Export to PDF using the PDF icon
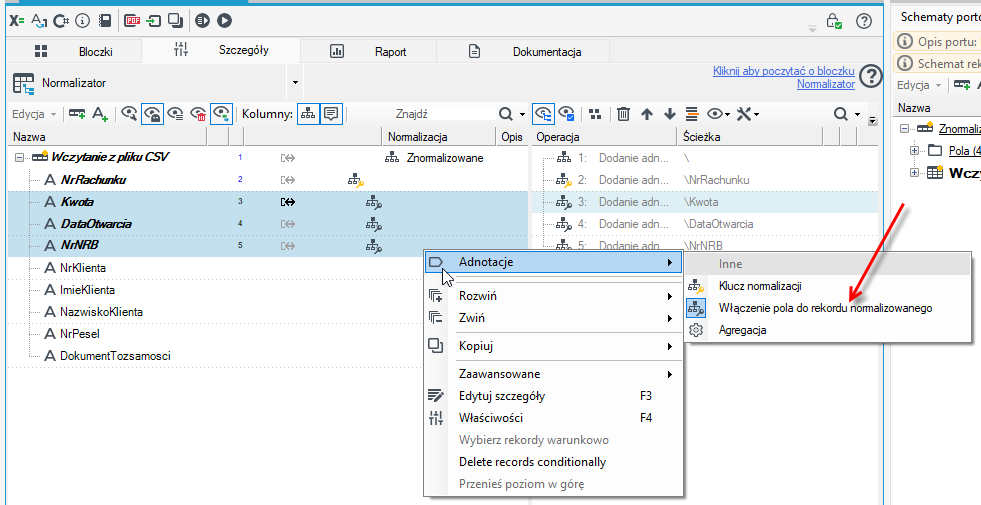 pyautogui.click(x=131, y=21)
